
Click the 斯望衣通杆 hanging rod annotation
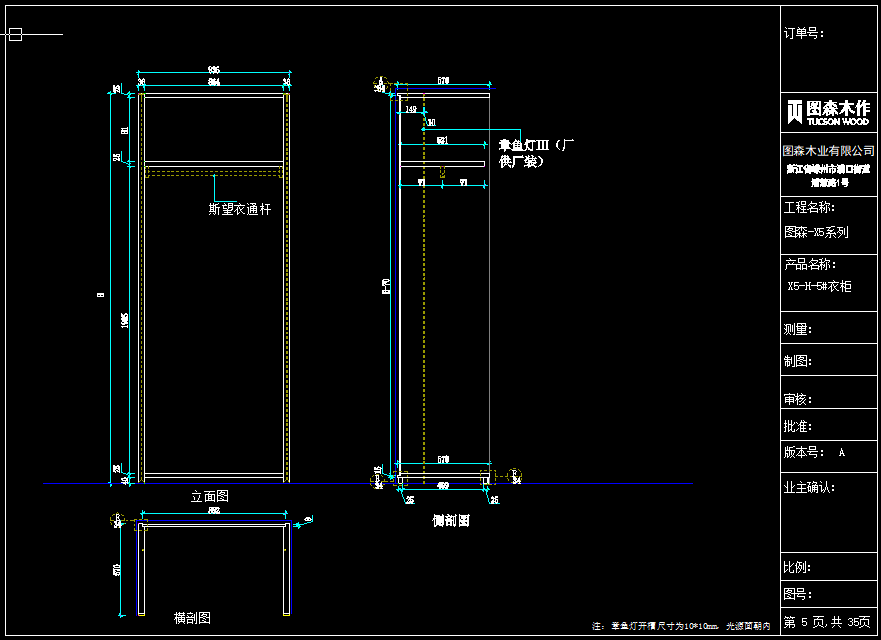point(239,209)
